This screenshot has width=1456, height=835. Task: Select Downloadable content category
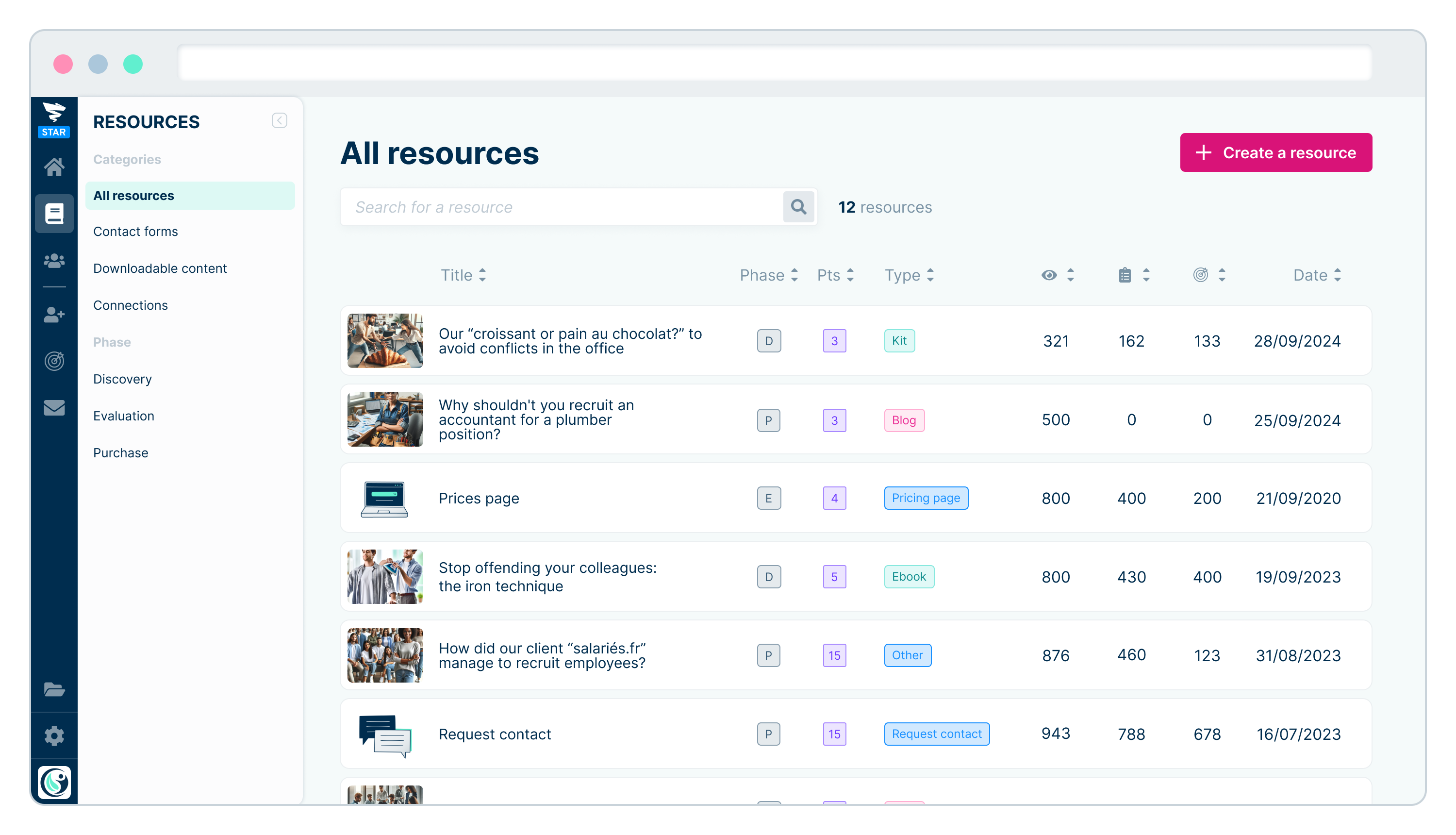coord(160,268)
